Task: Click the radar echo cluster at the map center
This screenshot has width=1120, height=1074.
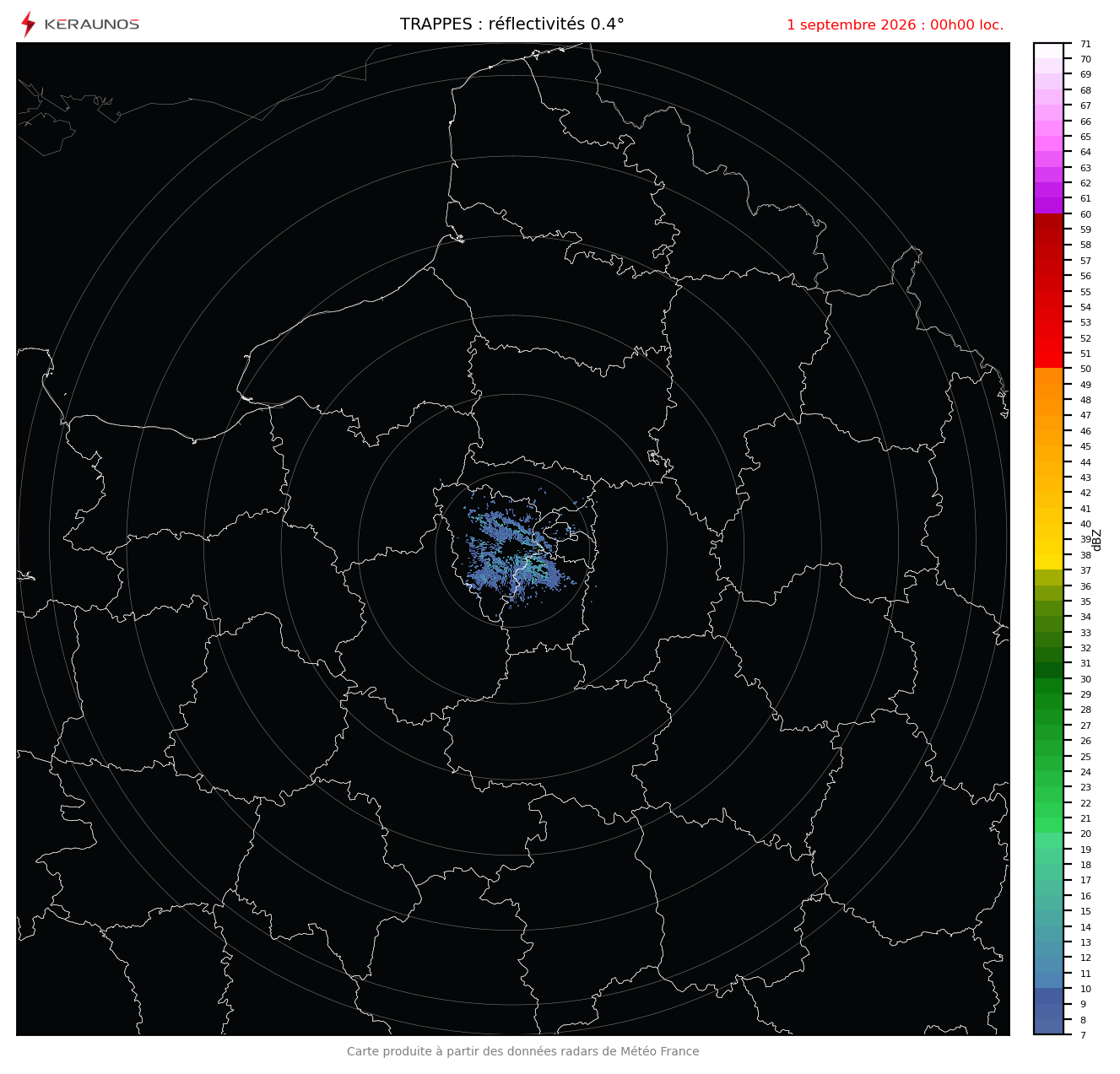Action: pyautogui.click(x=512, y=548)
